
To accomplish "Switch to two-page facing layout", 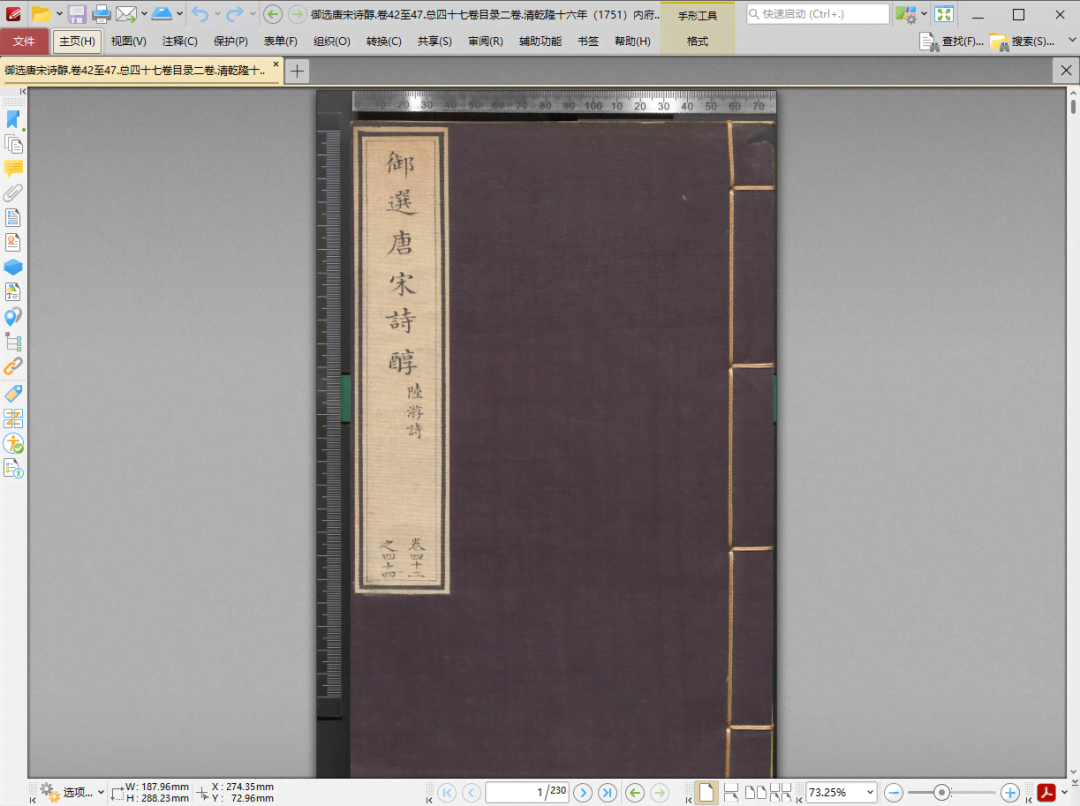I will 756,793.
